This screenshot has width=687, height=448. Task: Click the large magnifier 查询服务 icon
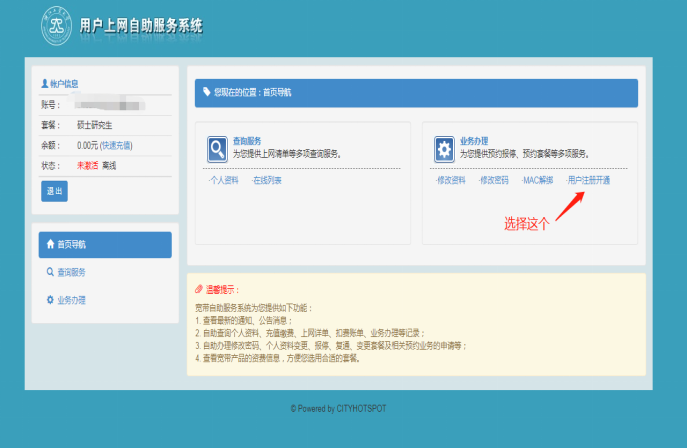[217, 149]
